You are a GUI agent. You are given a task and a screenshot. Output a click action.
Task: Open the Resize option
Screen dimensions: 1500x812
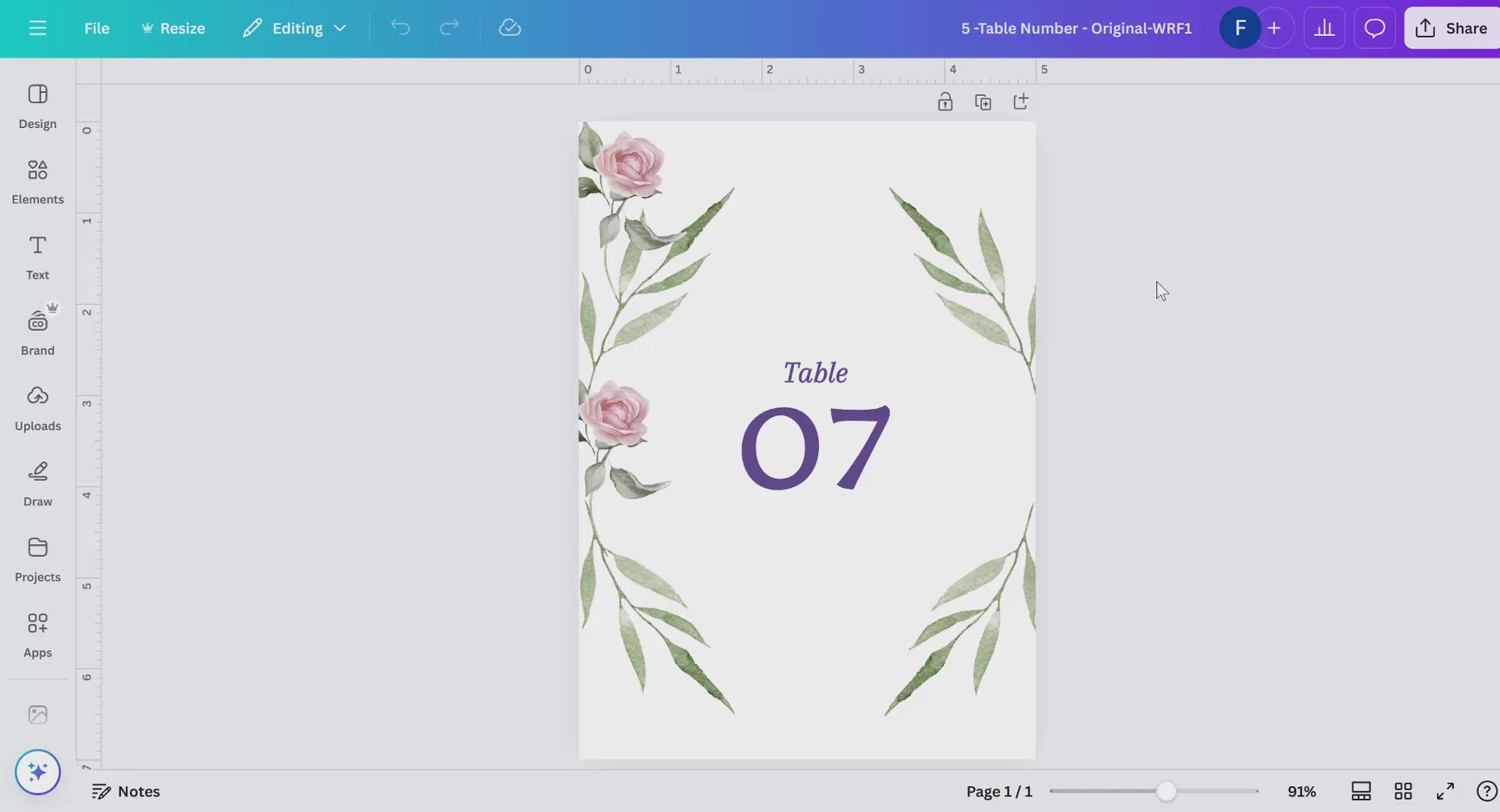click(173, 28)
